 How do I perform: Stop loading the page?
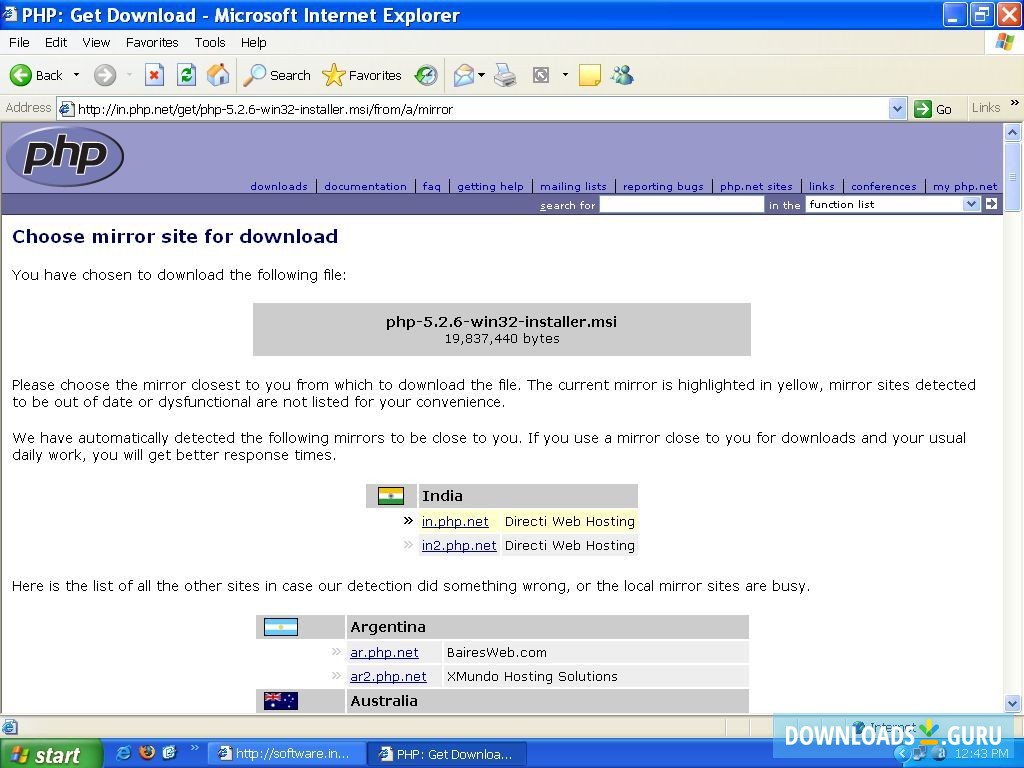154,75
